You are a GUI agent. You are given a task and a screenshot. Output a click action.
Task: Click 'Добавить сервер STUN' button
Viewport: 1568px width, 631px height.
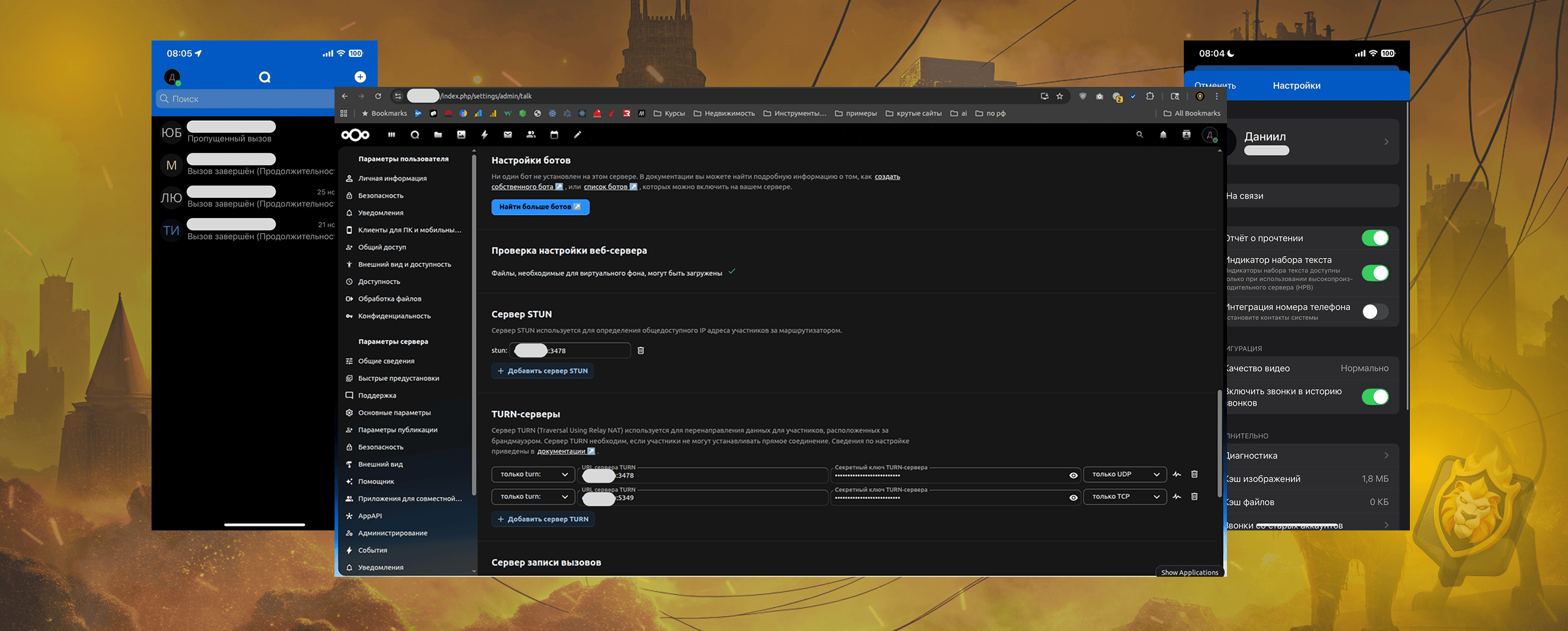[x=542, y=371]
